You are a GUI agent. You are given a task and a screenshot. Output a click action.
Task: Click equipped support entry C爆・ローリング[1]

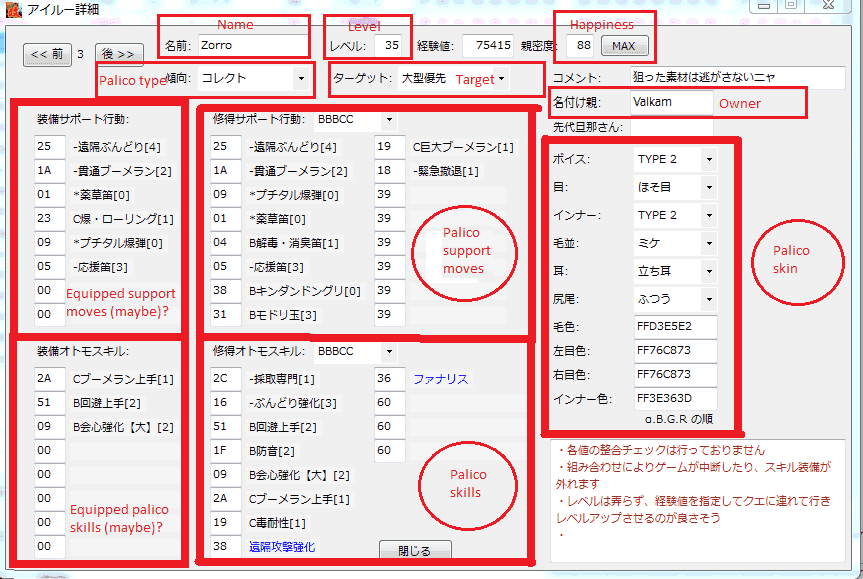(x=123, y=219)
